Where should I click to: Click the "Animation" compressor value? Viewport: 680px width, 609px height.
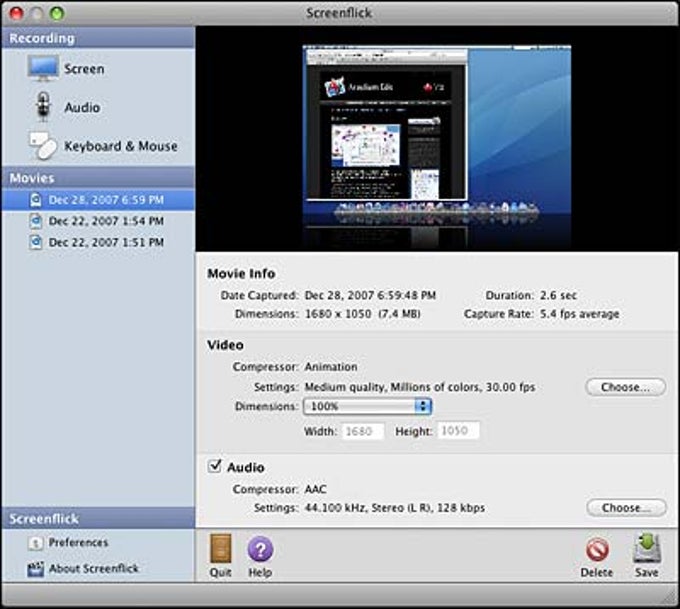331,367
